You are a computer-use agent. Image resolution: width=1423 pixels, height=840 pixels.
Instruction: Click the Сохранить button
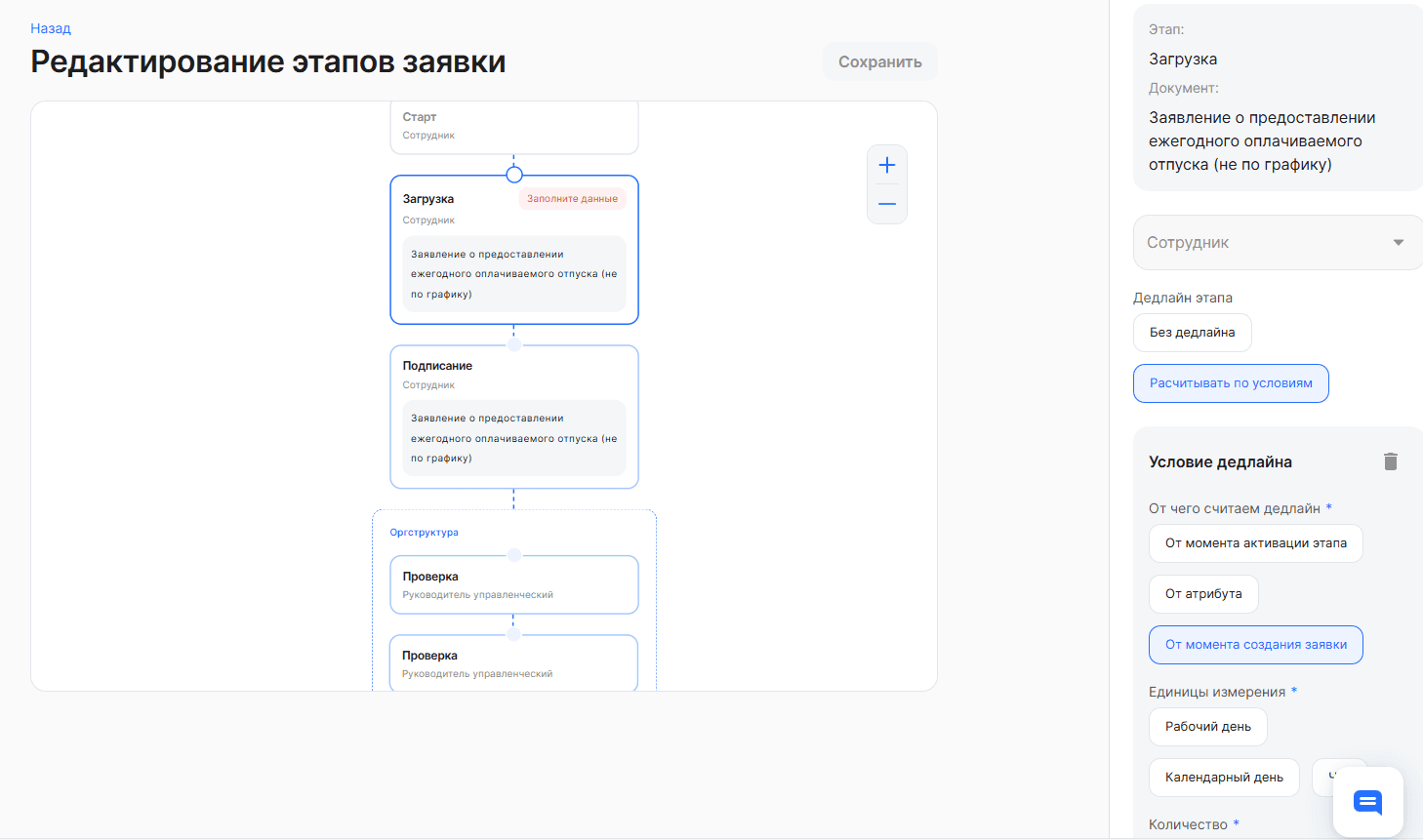point(879,61)
